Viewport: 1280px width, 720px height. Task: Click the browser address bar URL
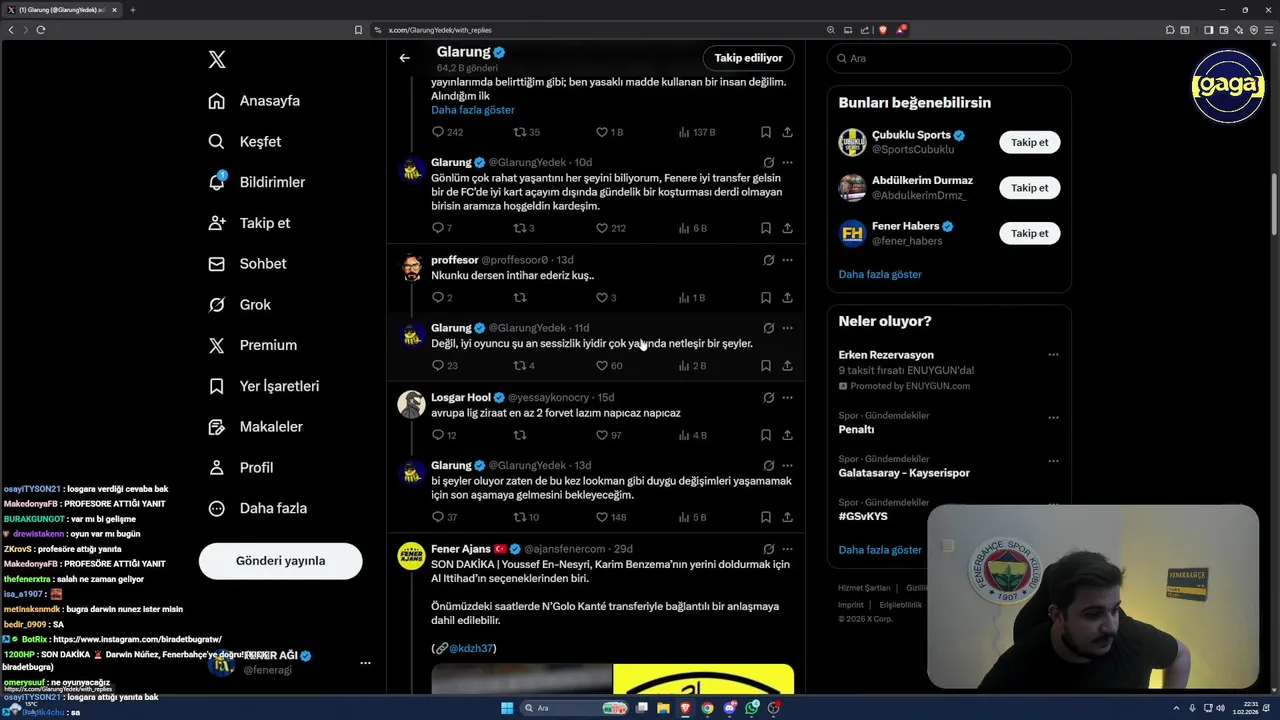click(440, 30)
